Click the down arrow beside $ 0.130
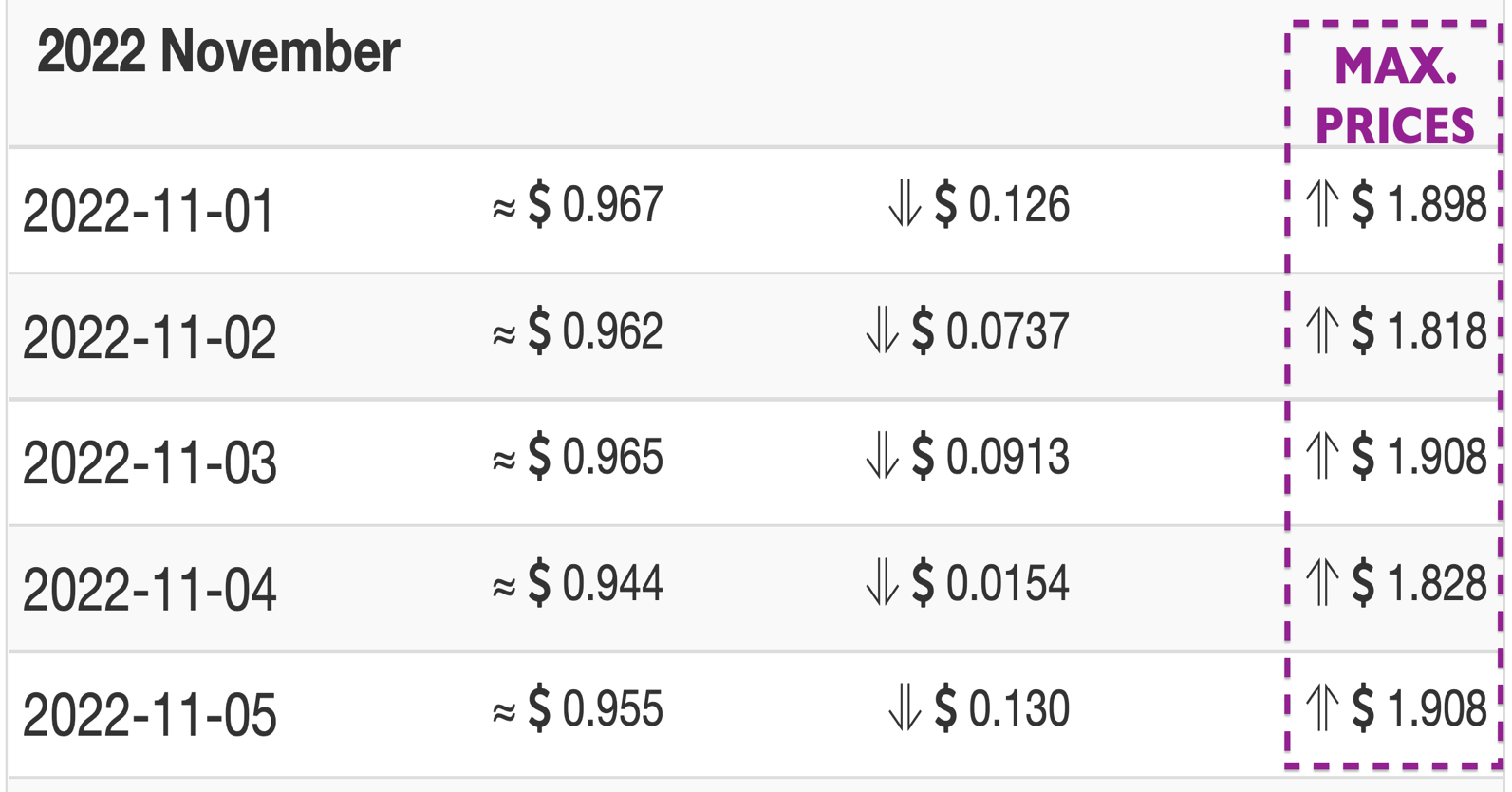This screenshot has height=792, width=1512. click(x=905, y=708)
